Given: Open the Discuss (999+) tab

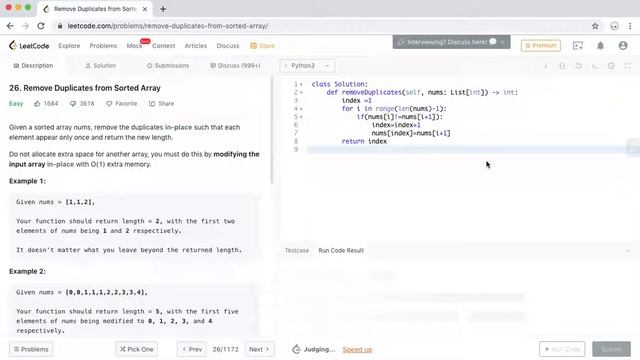Looking at the screenshot, I should pos(235,66).
